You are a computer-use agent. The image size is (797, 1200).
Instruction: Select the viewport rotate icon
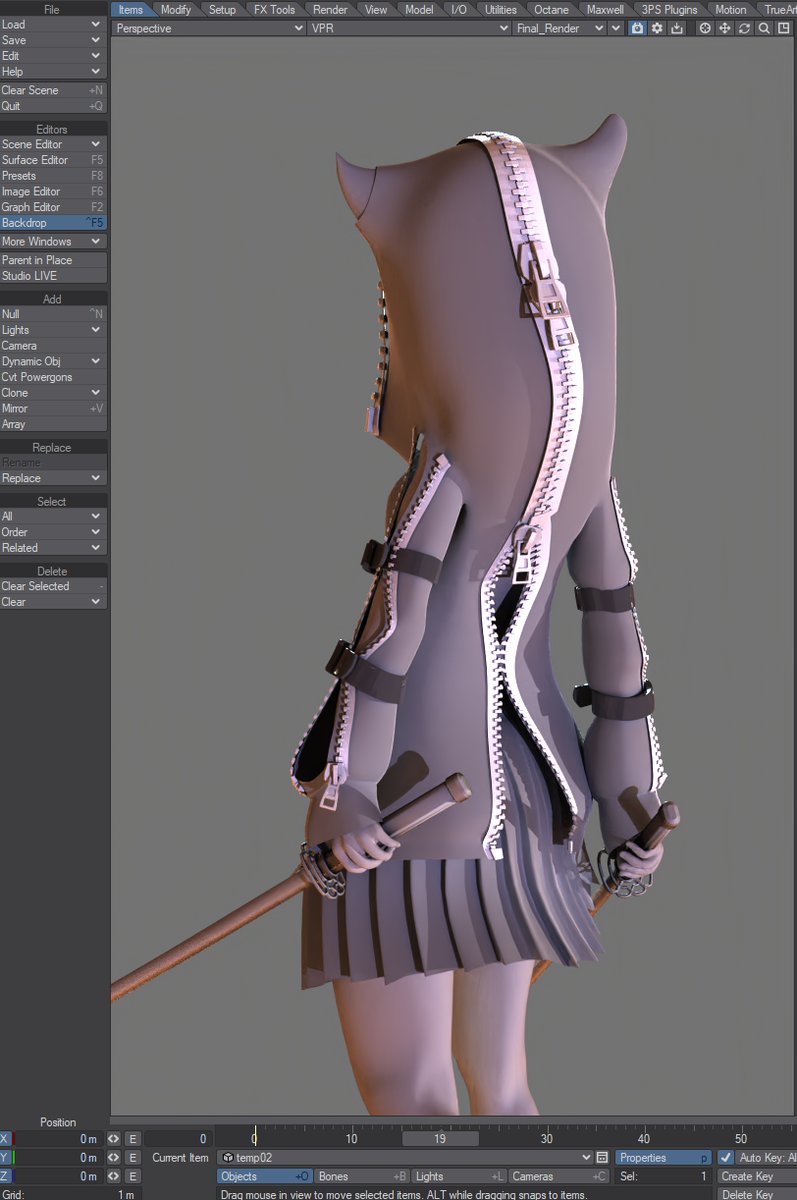coord(744,28)
